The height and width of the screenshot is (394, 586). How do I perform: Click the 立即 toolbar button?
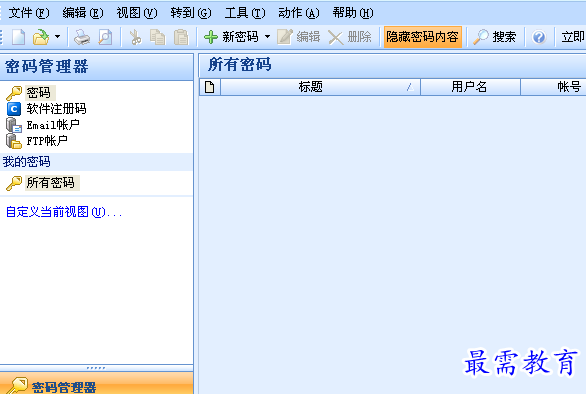tap(573, 37)
